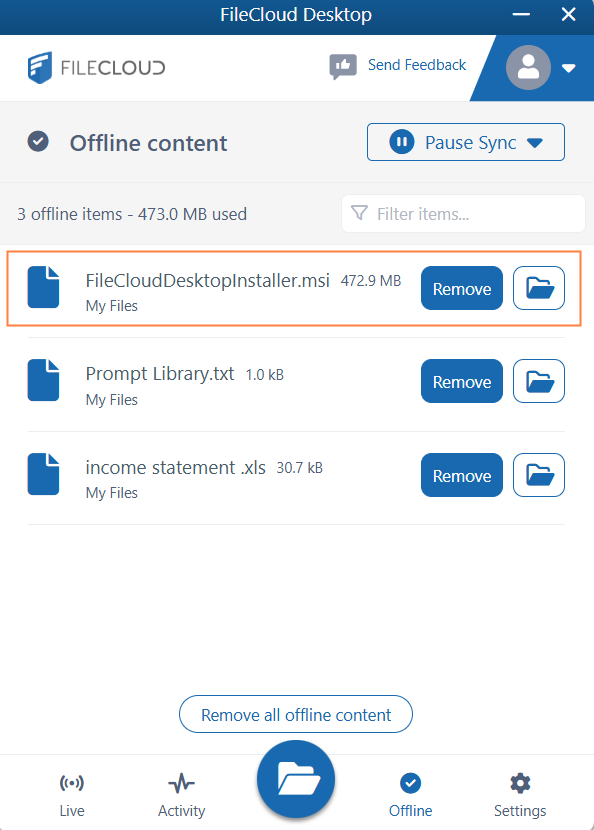The image size is (594, 830).
Task: Click Remove all offline content
Action: 296,714
